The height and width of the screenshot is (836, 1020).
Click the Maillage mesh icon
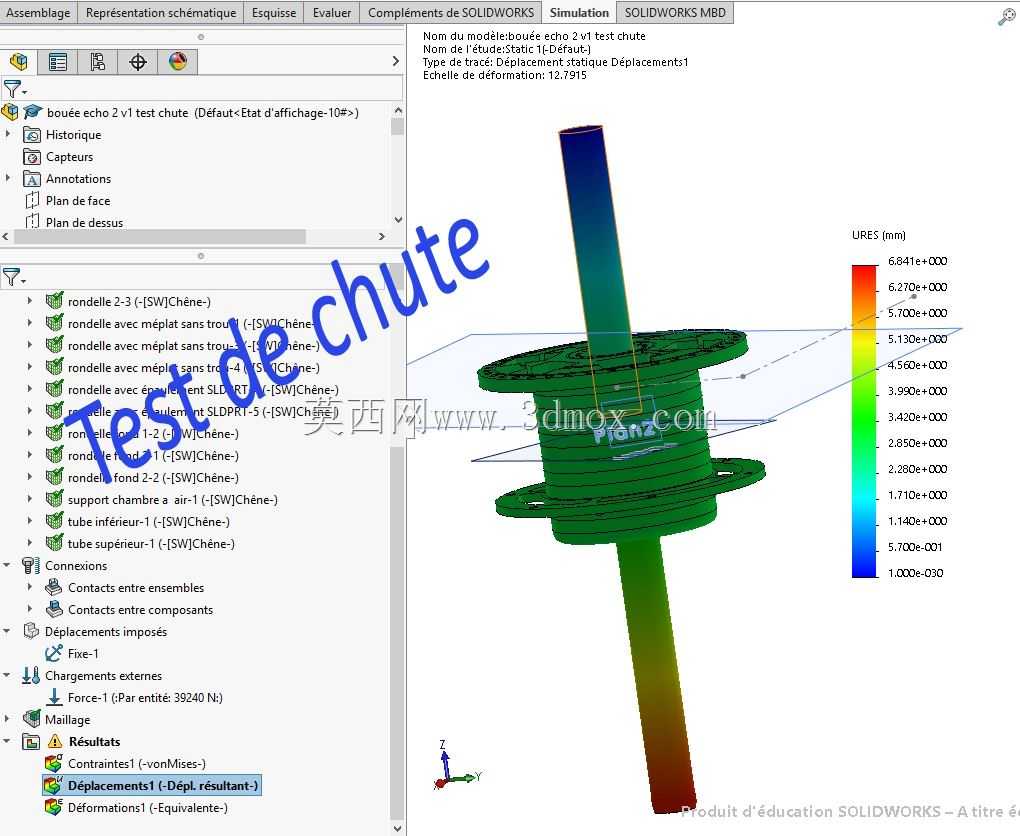tap(31, 719)
